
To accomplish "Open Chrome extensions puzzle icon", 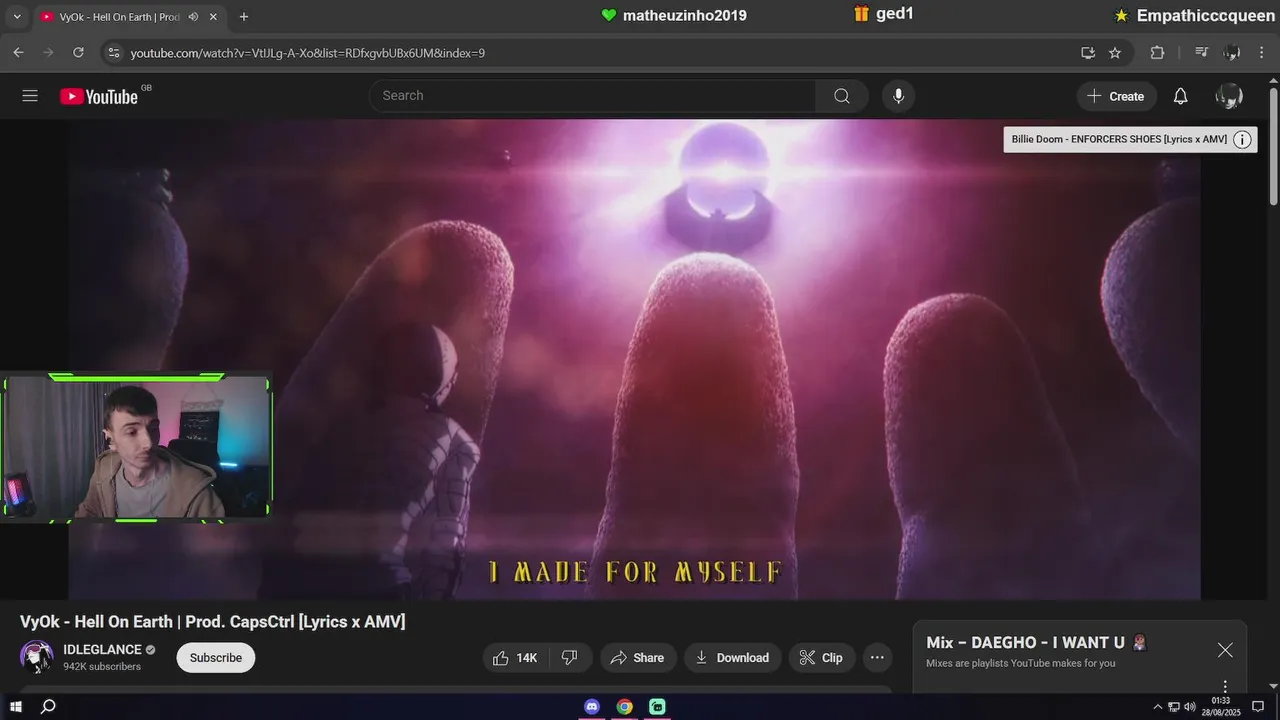I will [1157, 52].
